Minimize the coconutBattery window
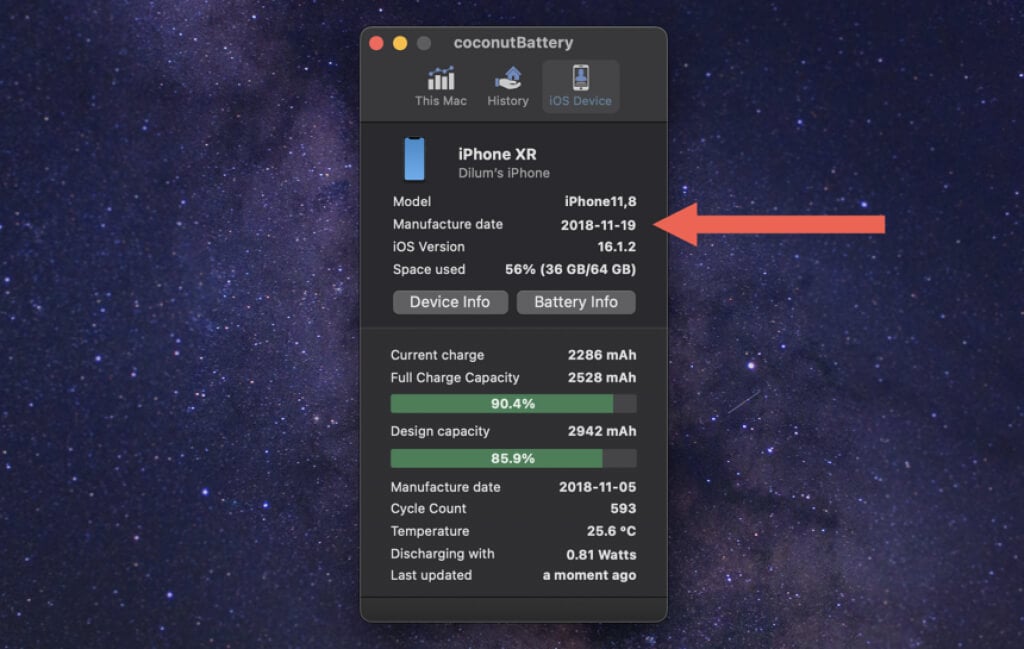This screenshot has width=1024, height=649. coord(400,43)
